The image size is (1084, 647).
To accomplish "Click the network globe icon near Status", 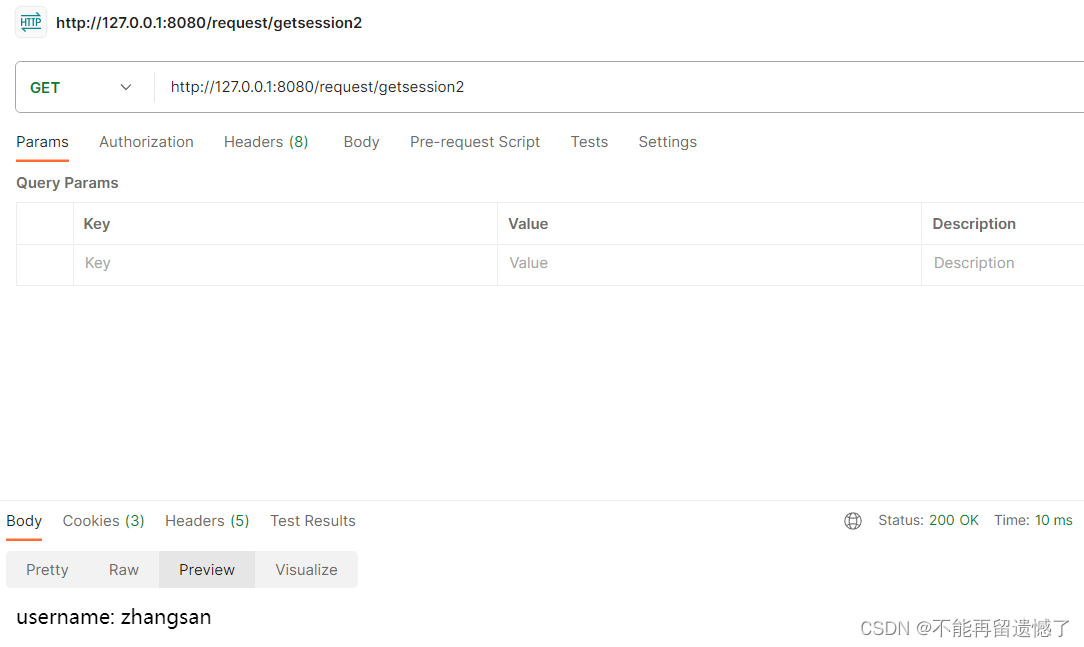I will pos(853,521).
